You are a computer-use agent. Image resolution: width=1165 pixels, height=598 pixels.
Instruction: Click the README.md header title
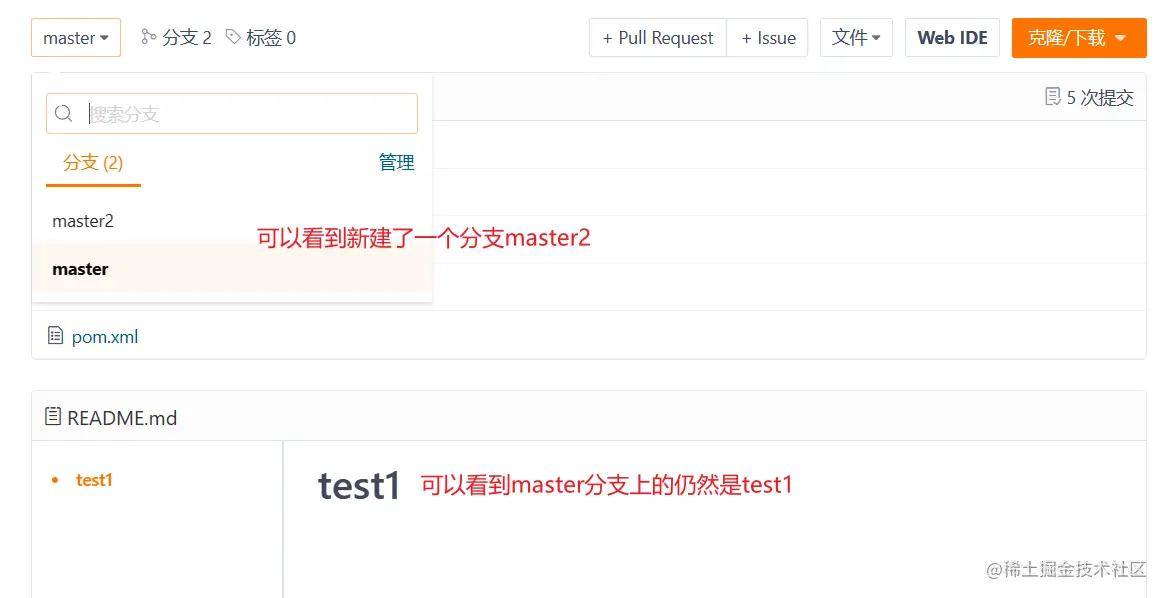pos(122,417)
